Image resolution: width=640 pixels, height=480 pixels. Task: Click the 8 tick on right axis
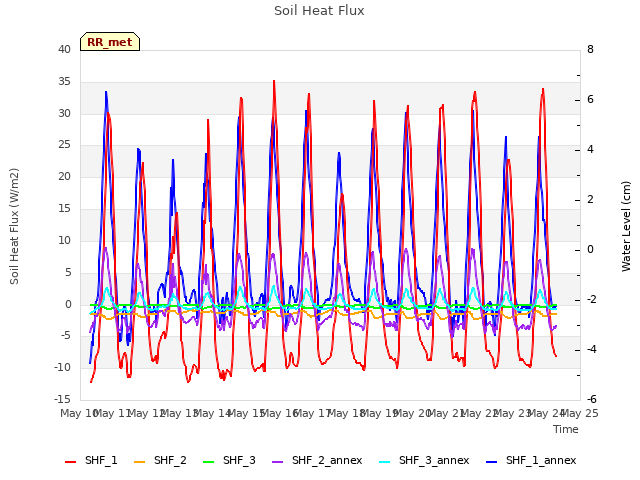(x=590, y=49)
